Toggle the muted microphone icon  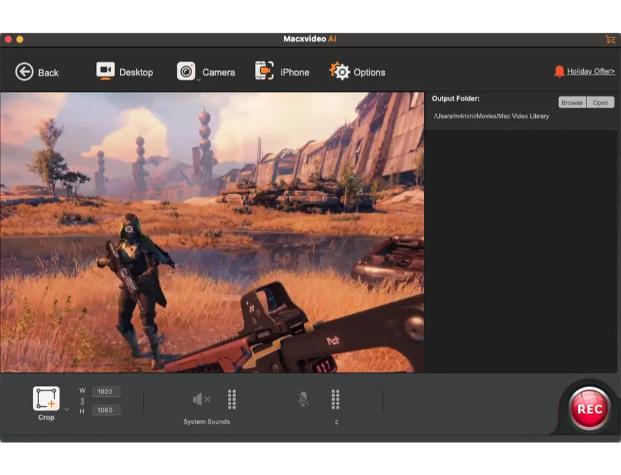(303, 399)
